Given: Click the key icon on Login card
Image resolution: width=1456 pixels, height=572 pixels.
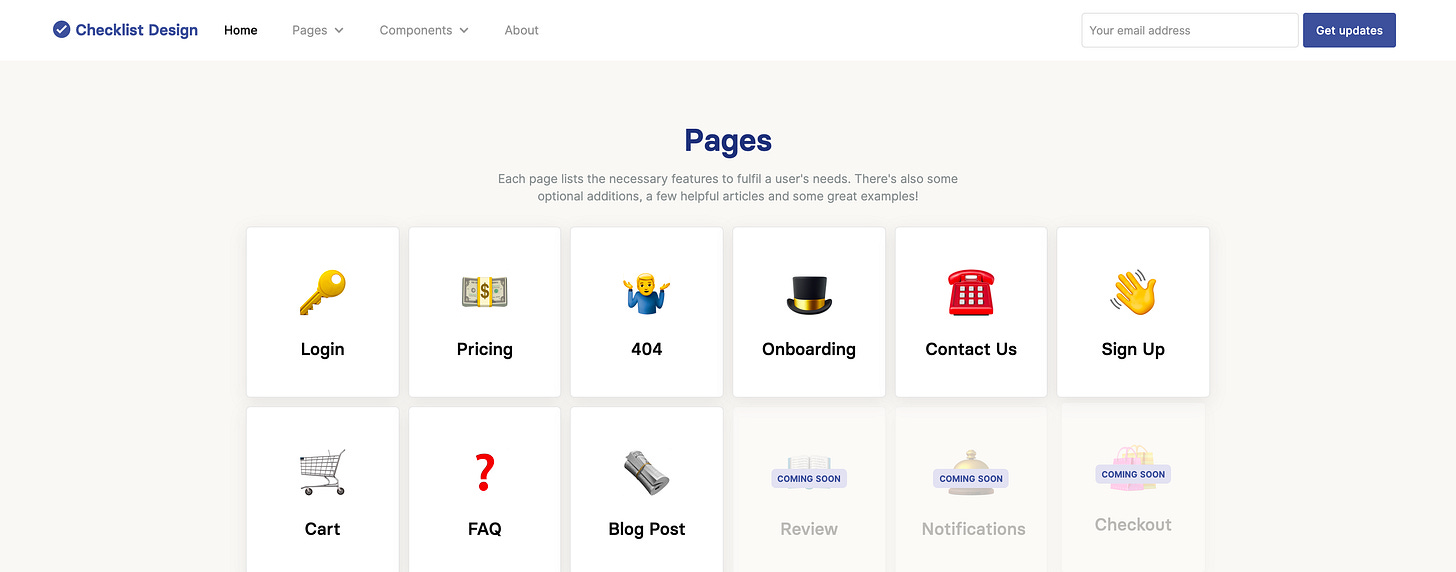Looking at the screenshot, I should click(322, 293).
